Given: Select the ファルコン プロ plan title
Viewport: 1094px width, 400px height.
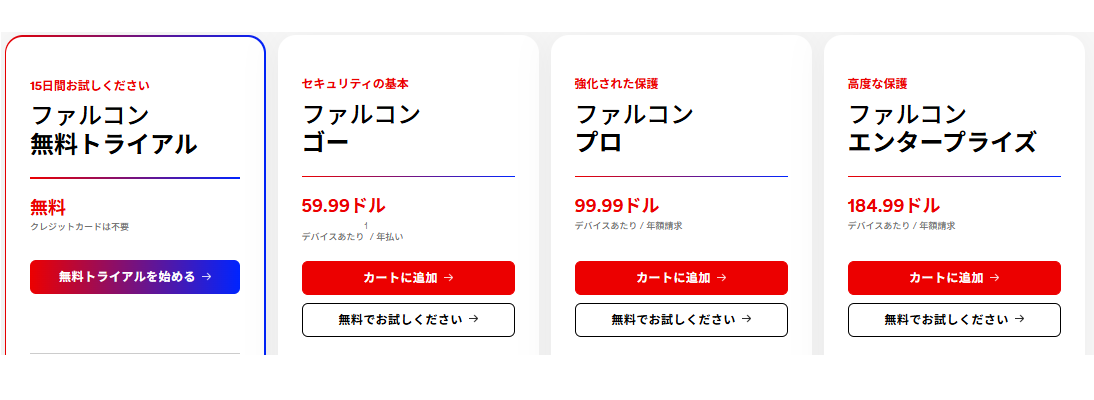Looking at the screenshot, I should click(634, 128).
